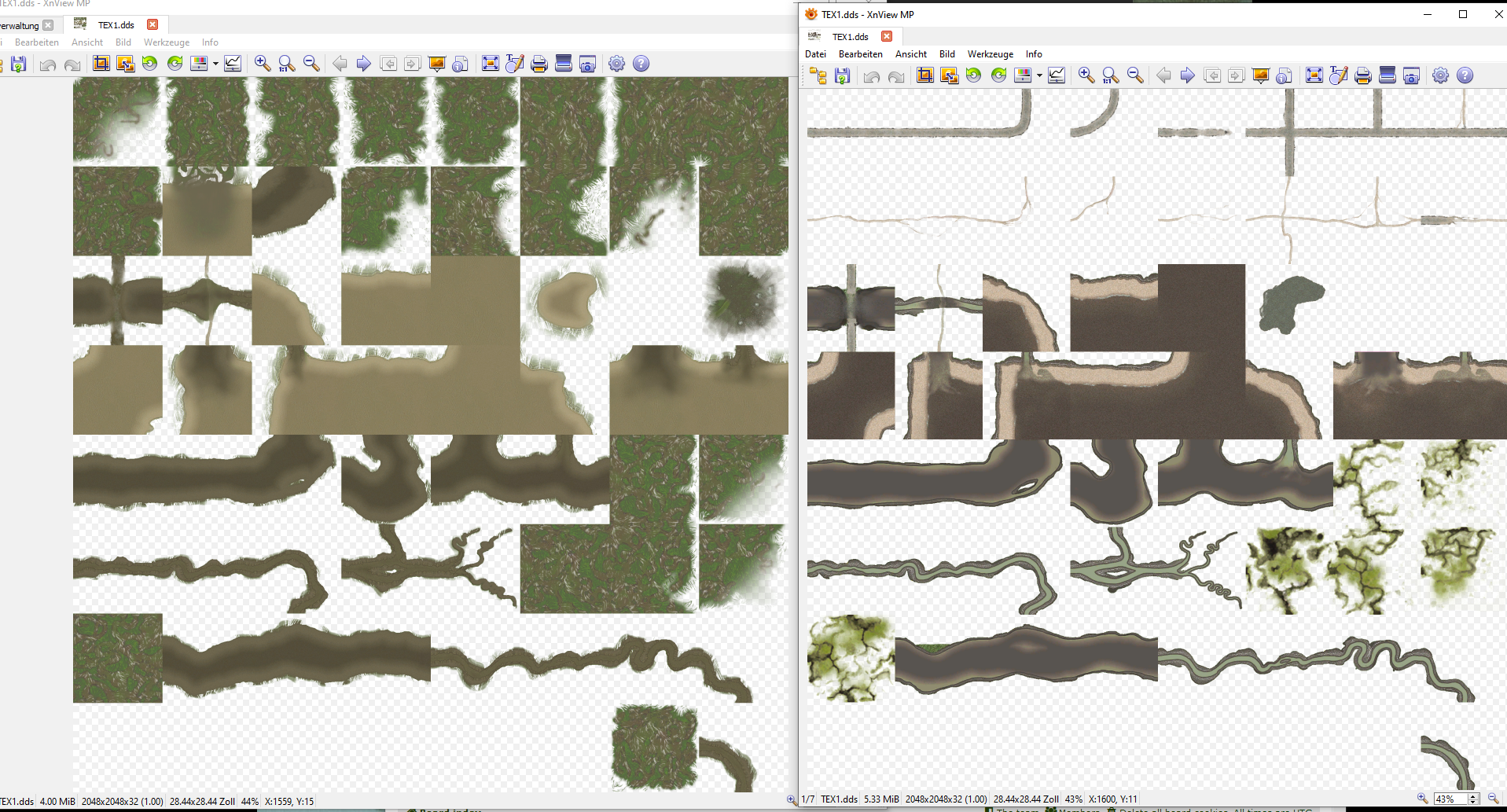
Task: Open Bild menu in right window
Action: point(947,54)
